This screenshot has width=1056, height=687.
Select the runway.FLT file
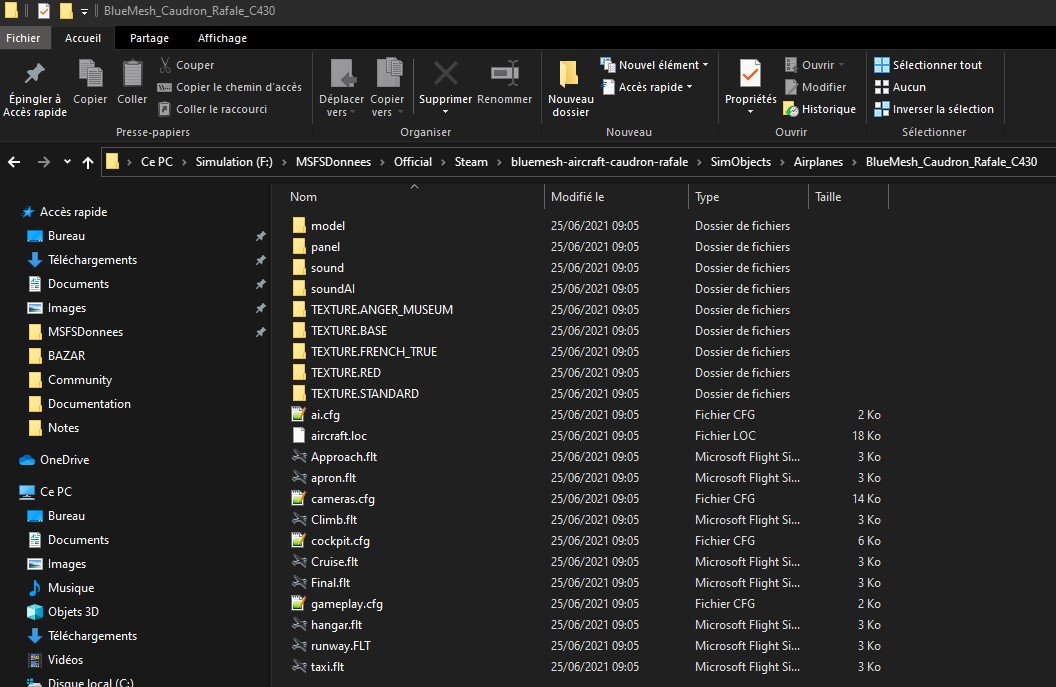tap(341, 646)
